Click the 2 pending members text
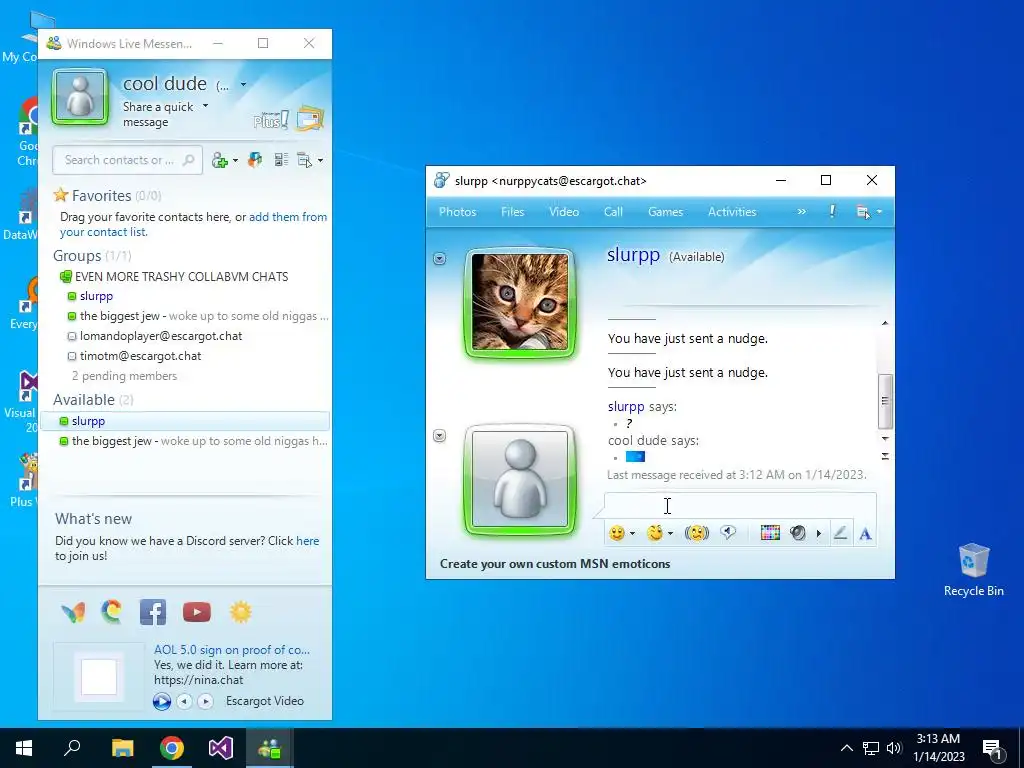The image size is (1024, 768). tap(124, 376)
